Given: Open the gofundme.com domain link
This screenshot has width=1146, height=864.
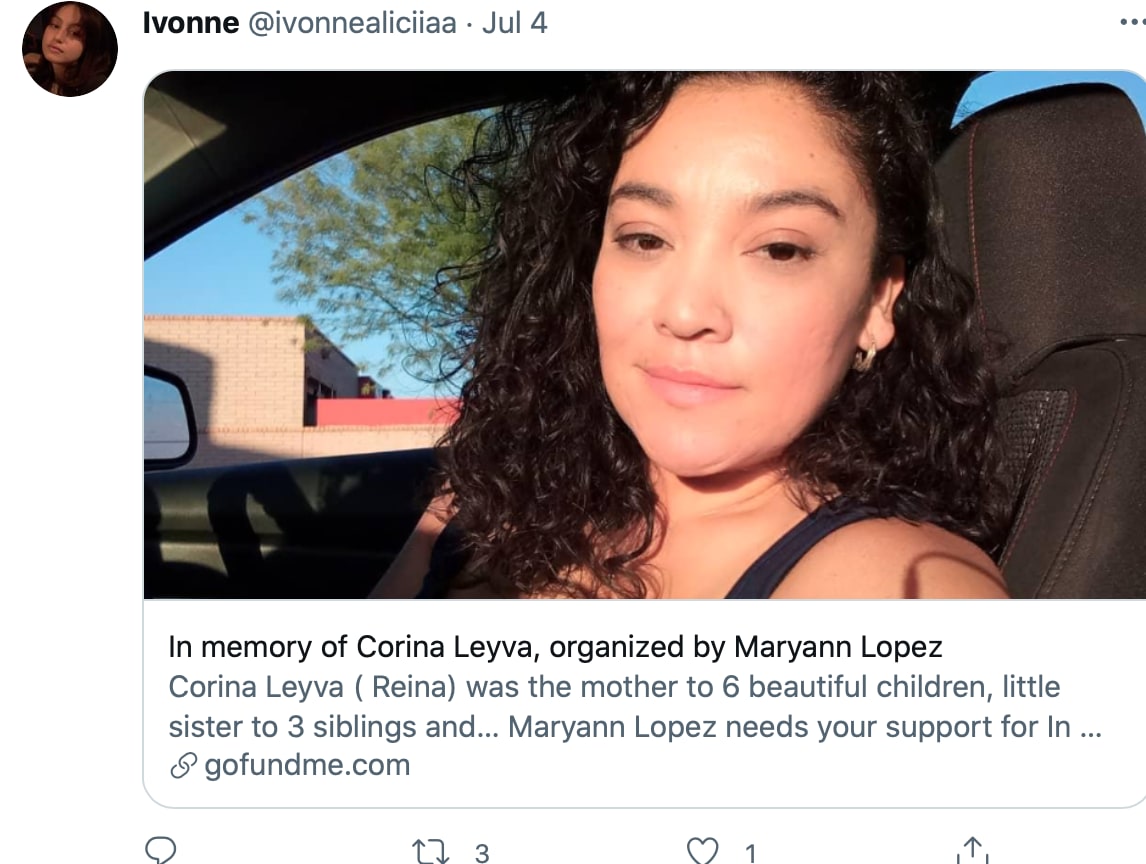Looking at the screenshot, I should pos(307,765).
